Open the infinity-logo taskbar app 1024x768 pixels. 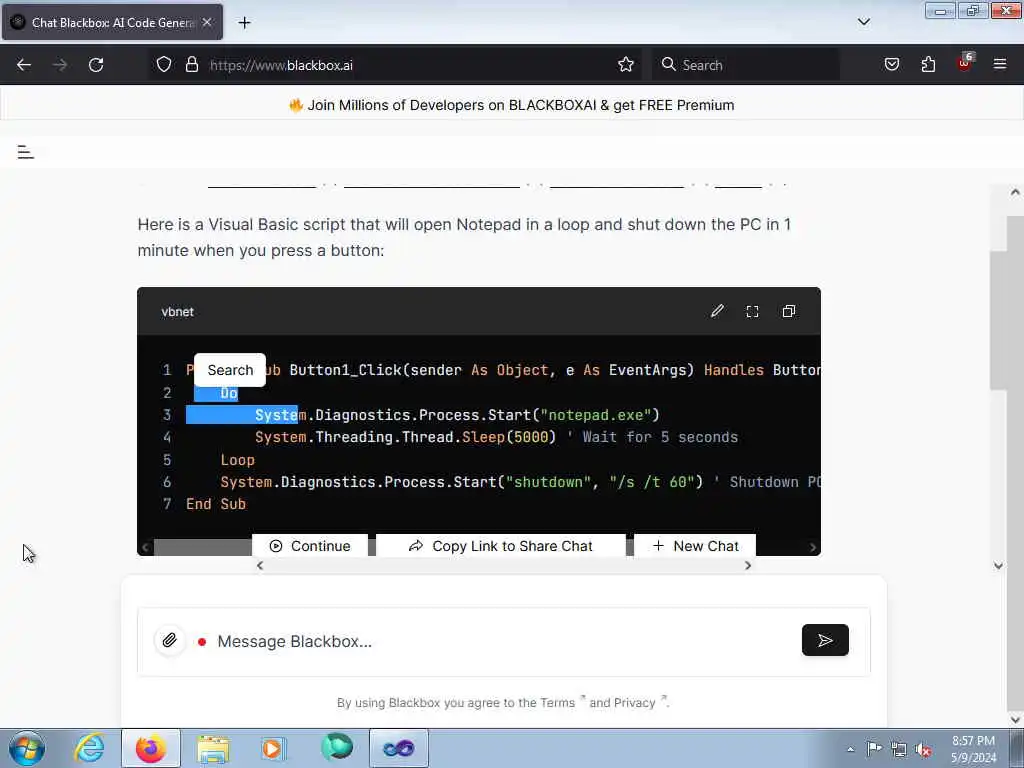pos(398,748)
